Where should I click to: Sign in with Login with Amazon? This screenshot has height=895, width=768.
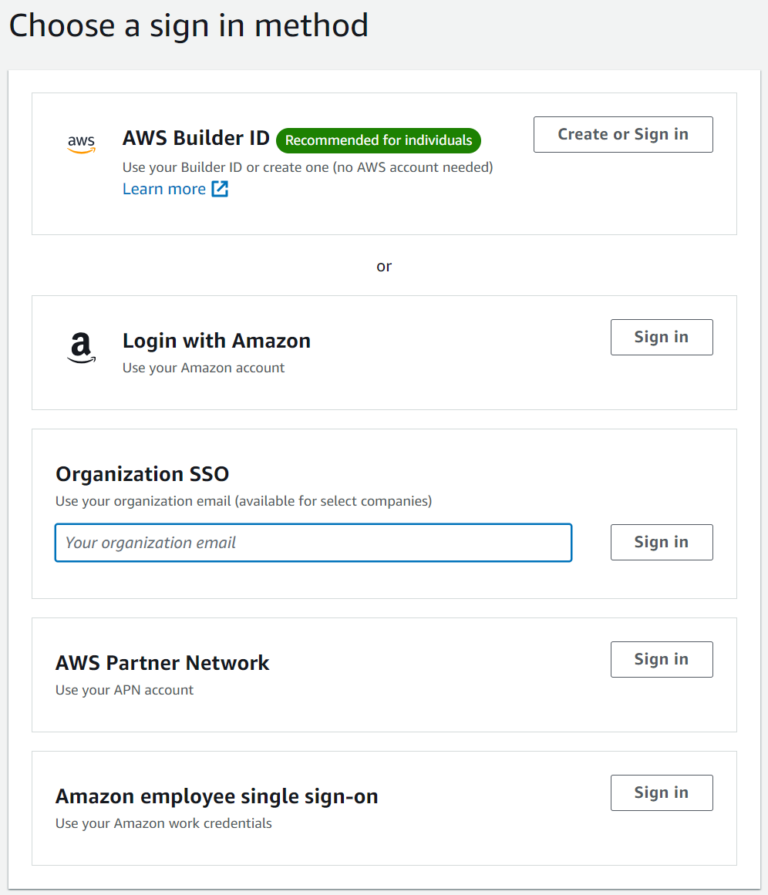pos(661,337)
